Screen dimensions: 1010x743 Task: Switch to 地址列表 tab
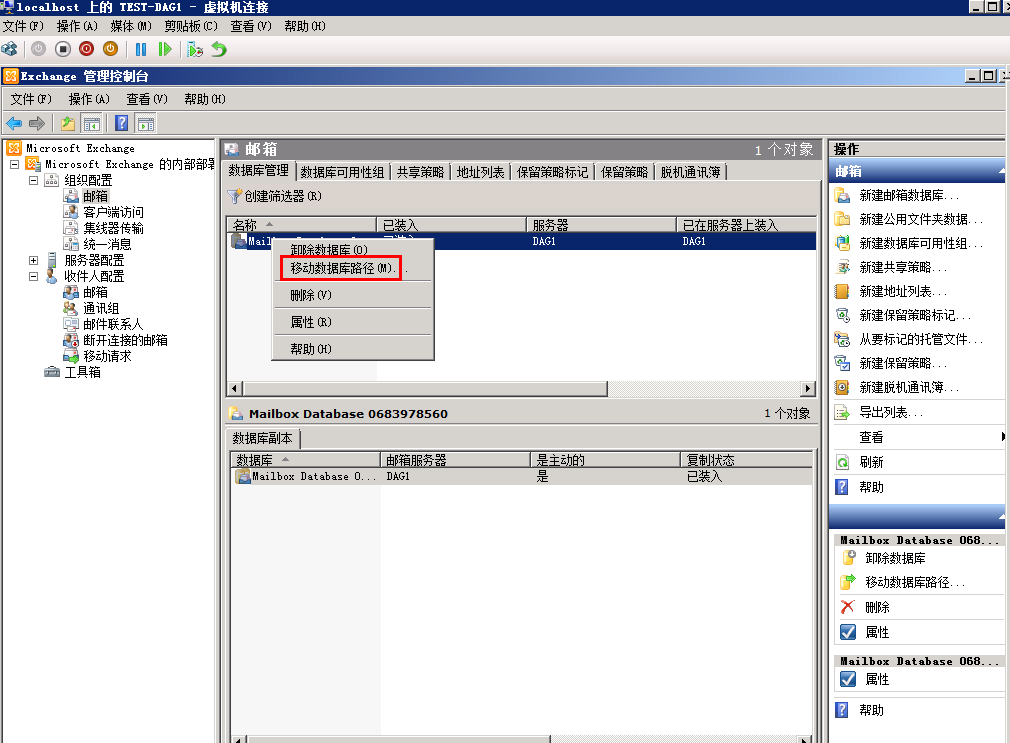(480, 172)
